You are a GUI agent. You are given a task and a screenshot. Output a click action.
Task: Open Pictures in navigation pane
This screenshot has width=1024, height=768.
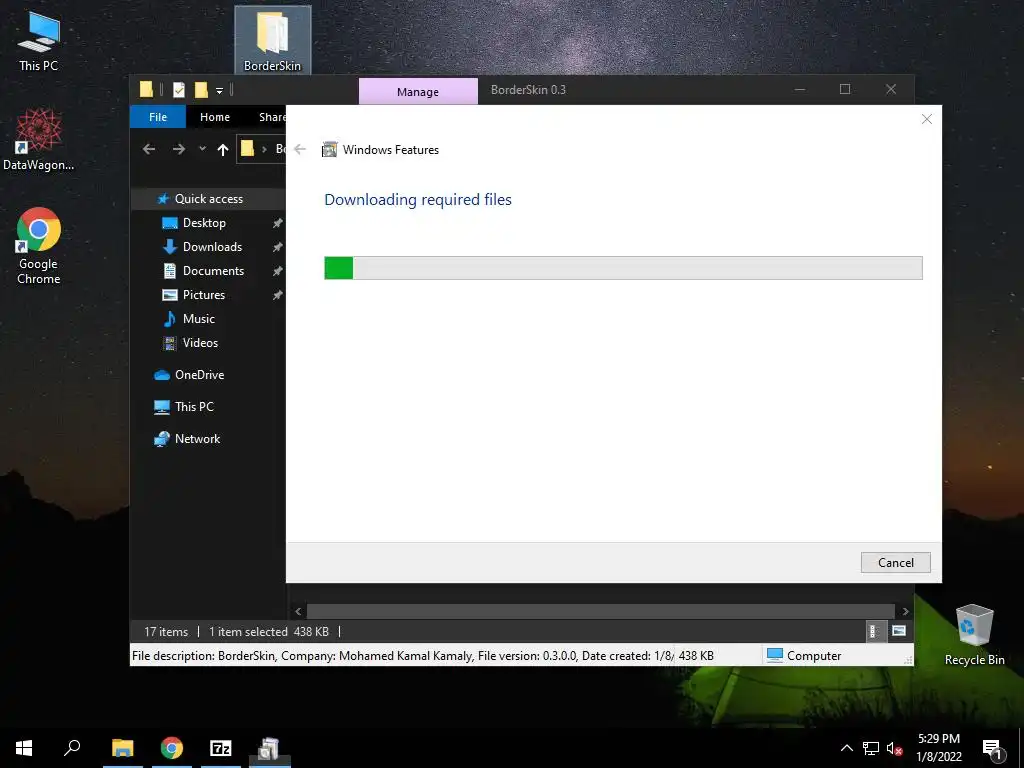pos(204,295)
